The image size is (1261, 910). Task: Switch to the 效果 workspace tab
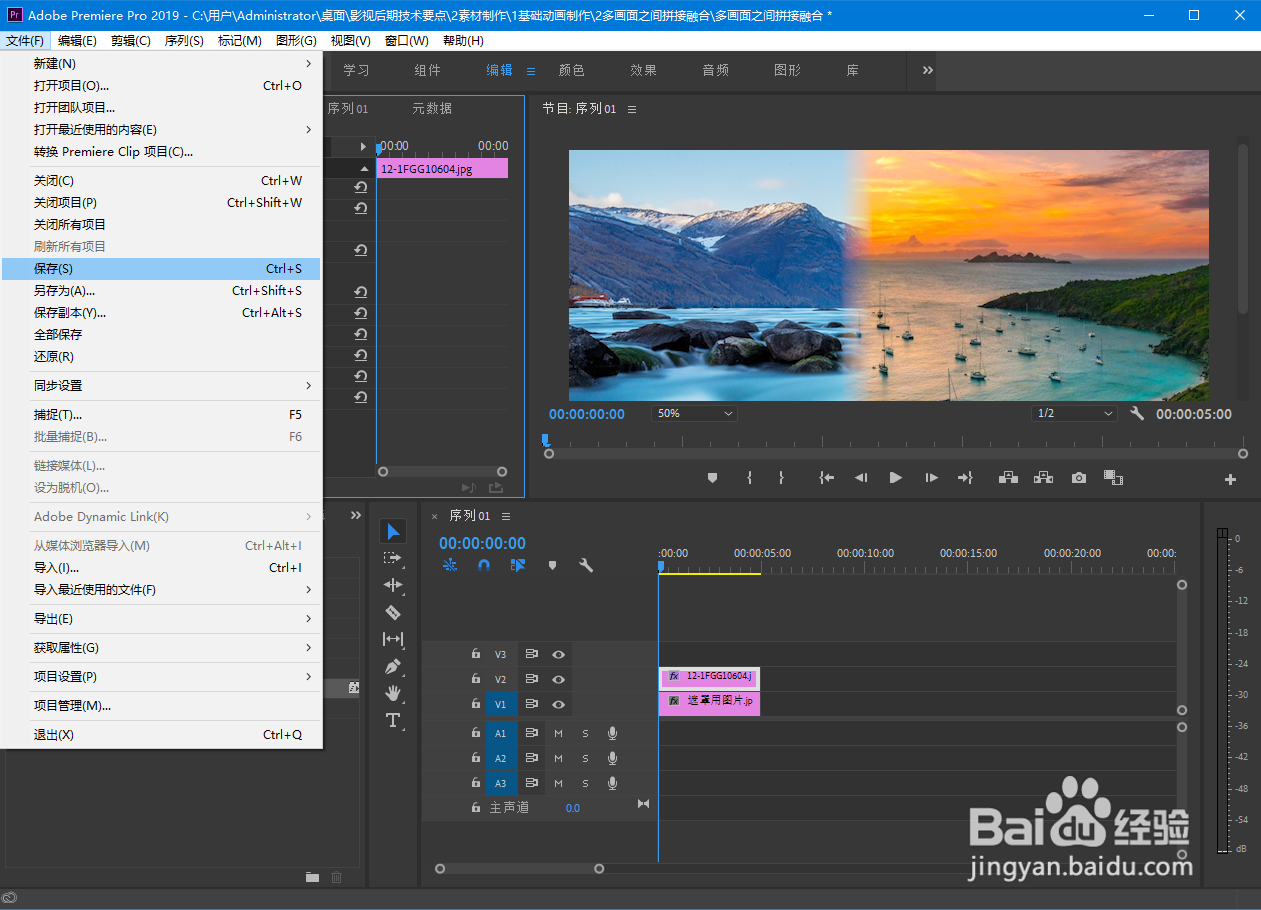pos(643,70)
